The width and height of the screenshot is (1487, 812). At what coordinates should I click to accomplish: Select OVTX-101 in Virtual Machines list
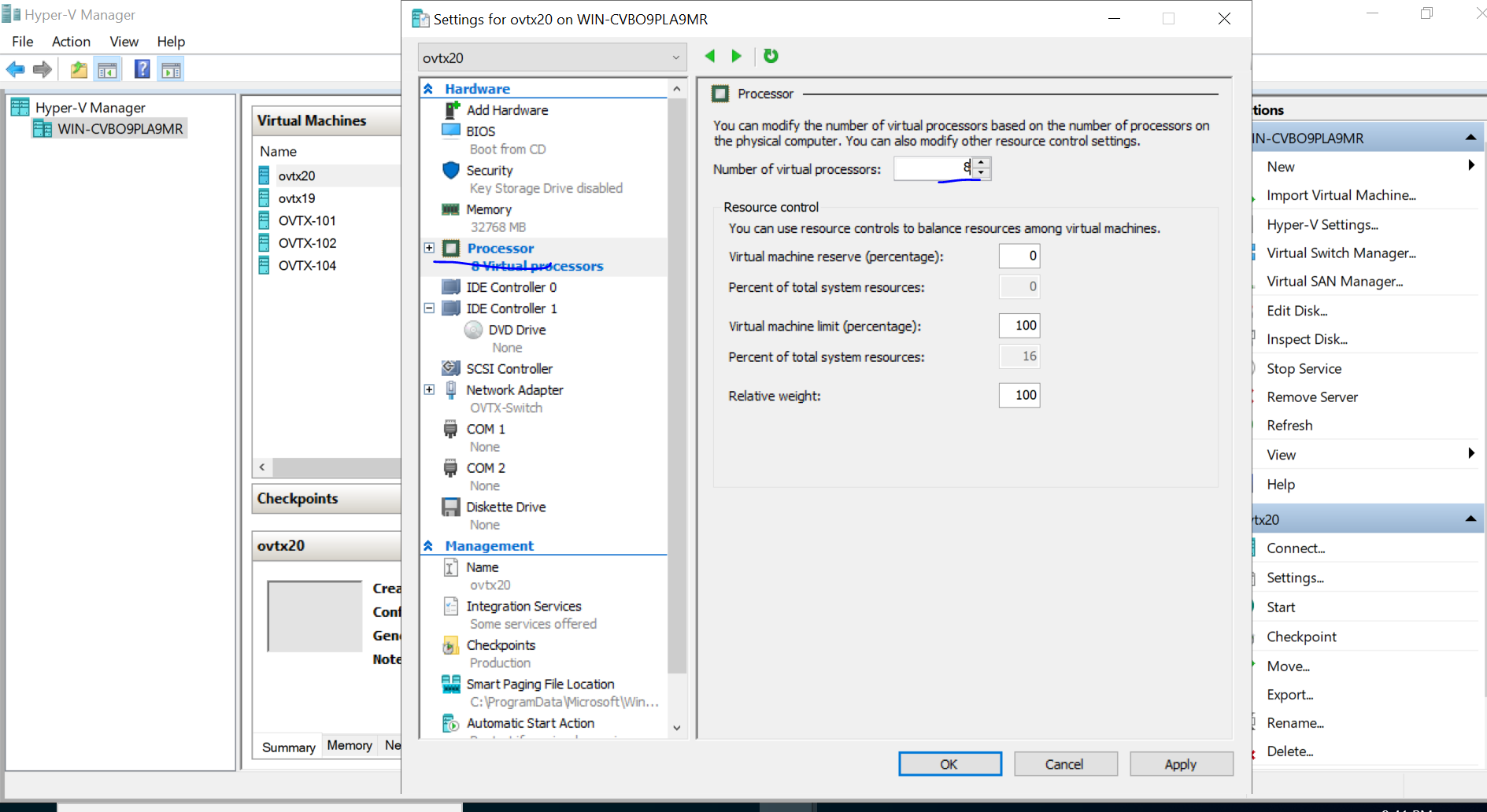click(x=307, y=220)
